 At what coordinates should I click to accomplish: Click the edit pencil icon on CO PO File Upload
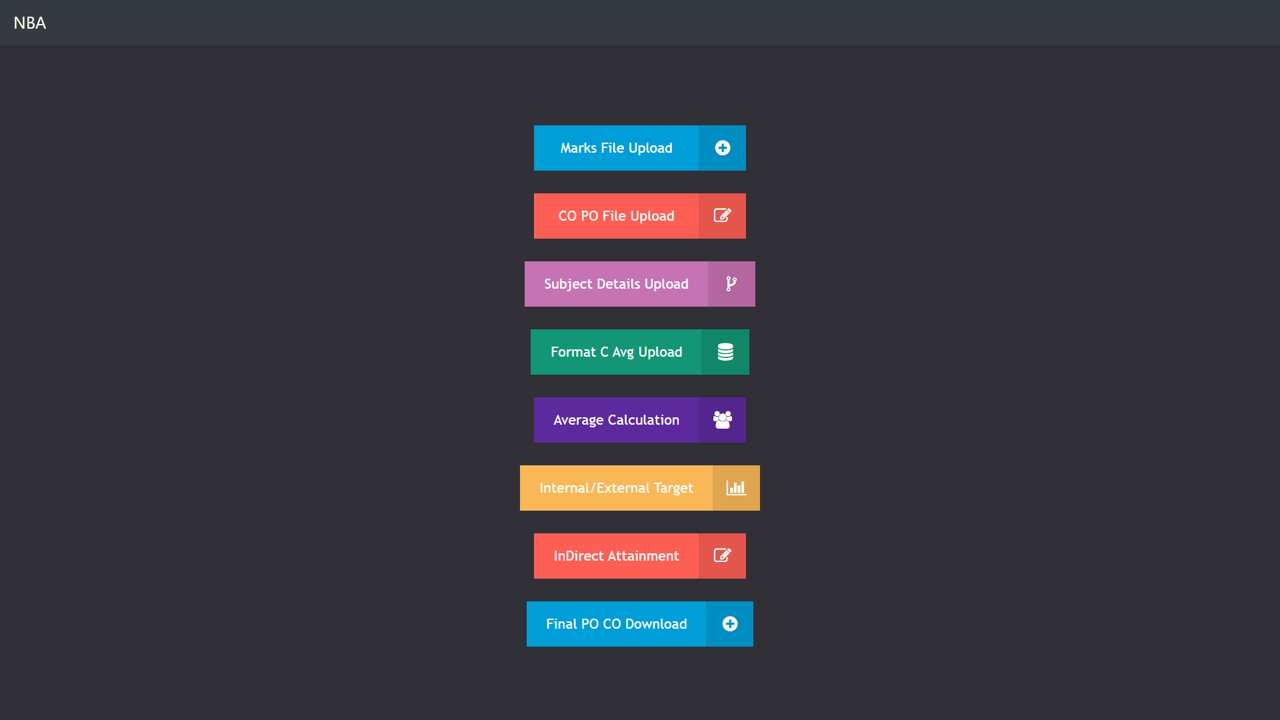pos(722,216)
